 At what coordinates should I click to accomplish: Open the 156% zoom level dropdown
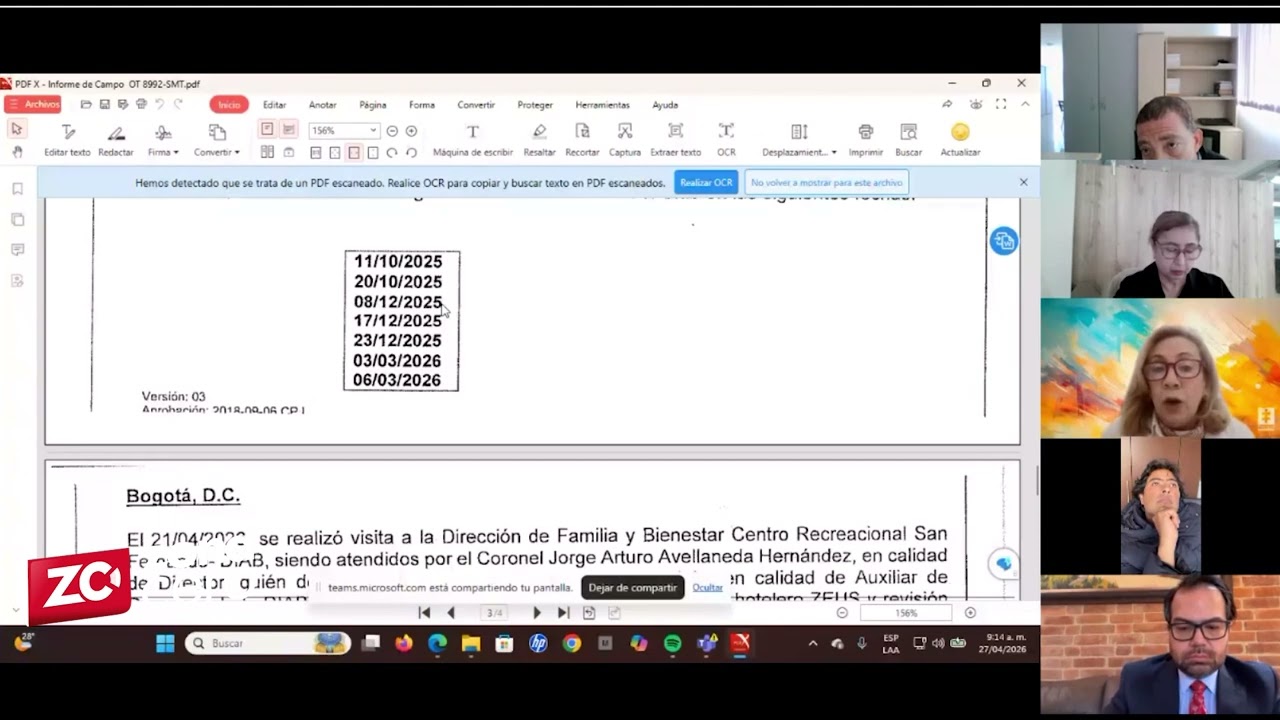373,131
